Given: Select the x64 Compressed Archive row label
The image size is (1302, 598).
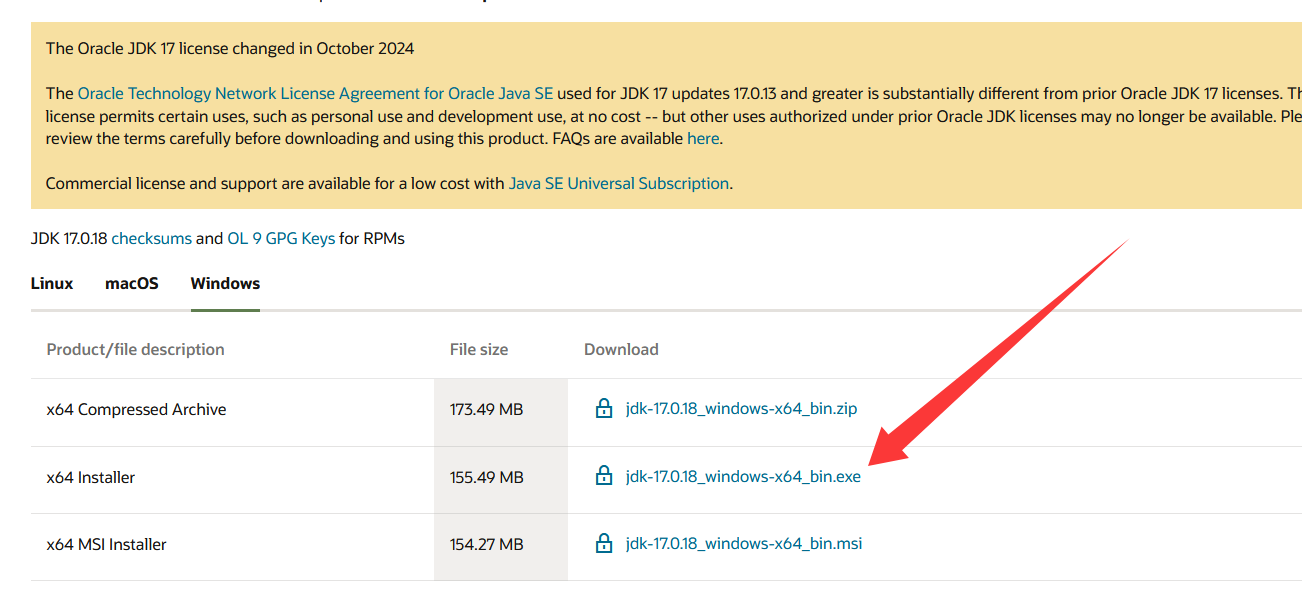Looking at the screenshot, I should click(136, 410).
